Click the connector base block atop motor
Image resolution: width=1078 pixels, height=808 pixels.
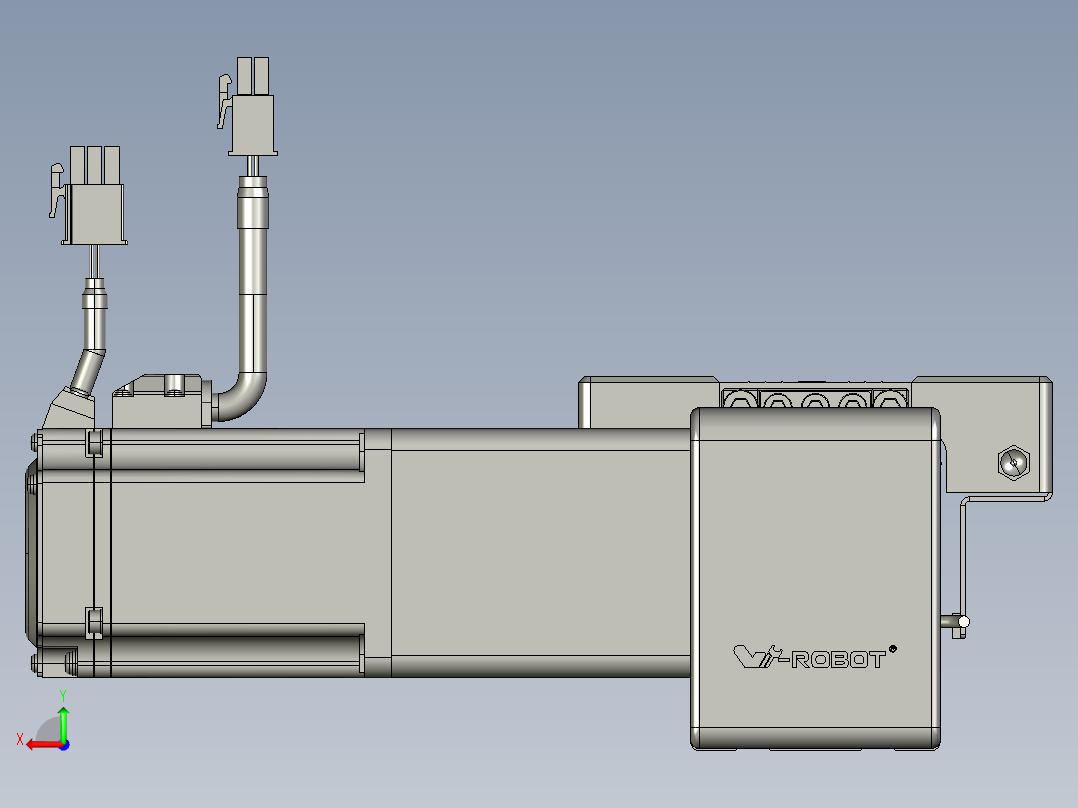158,400
